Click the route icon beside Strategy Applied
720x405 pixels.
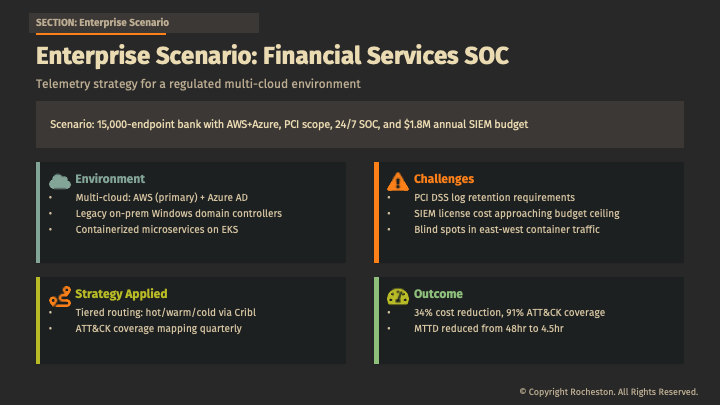(x=59, y=296)
